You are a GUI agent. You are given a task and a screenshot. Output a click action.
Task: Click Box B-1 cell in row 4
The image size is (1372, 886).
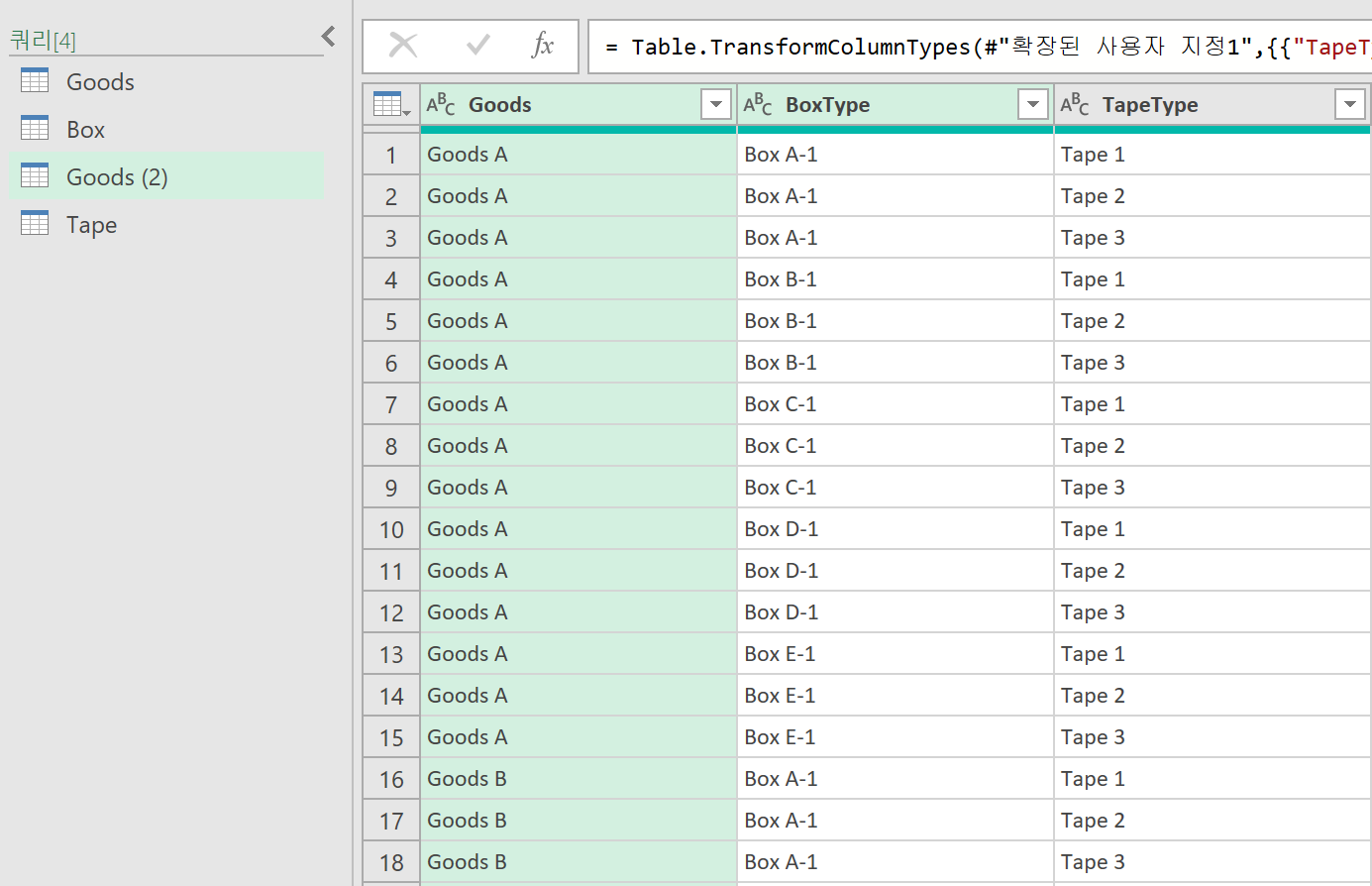pyautogui.click(x=896, y=279)
